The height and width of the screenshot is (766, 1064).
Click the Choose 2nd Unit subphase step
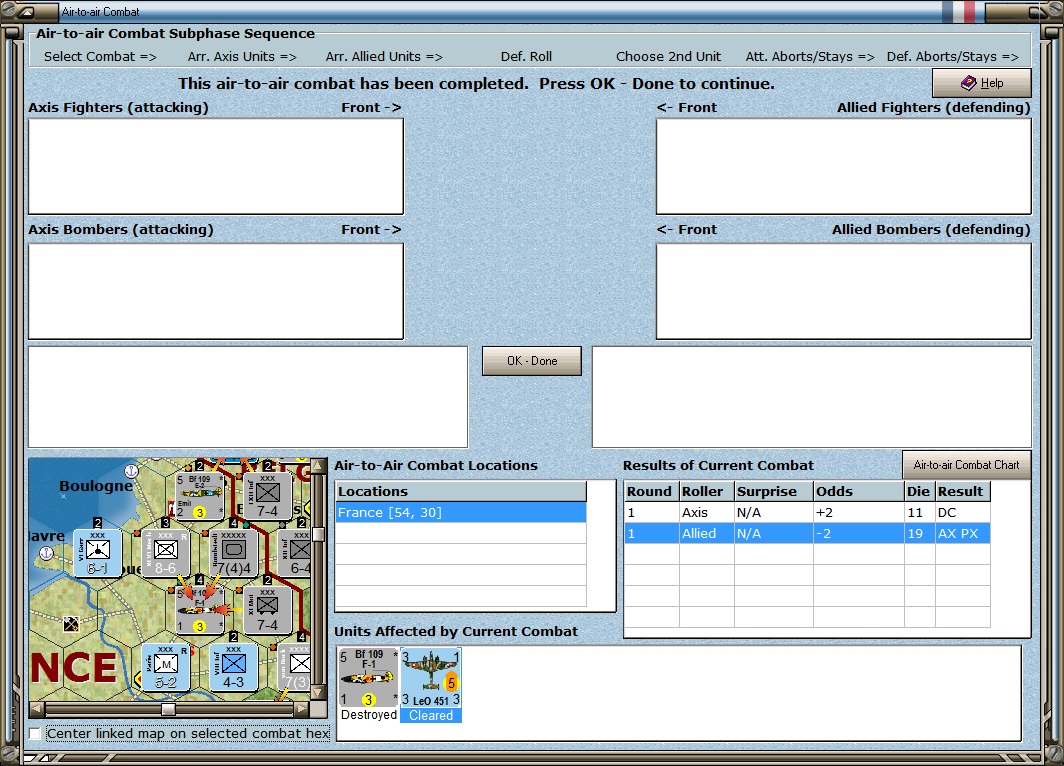click(668, 57)
